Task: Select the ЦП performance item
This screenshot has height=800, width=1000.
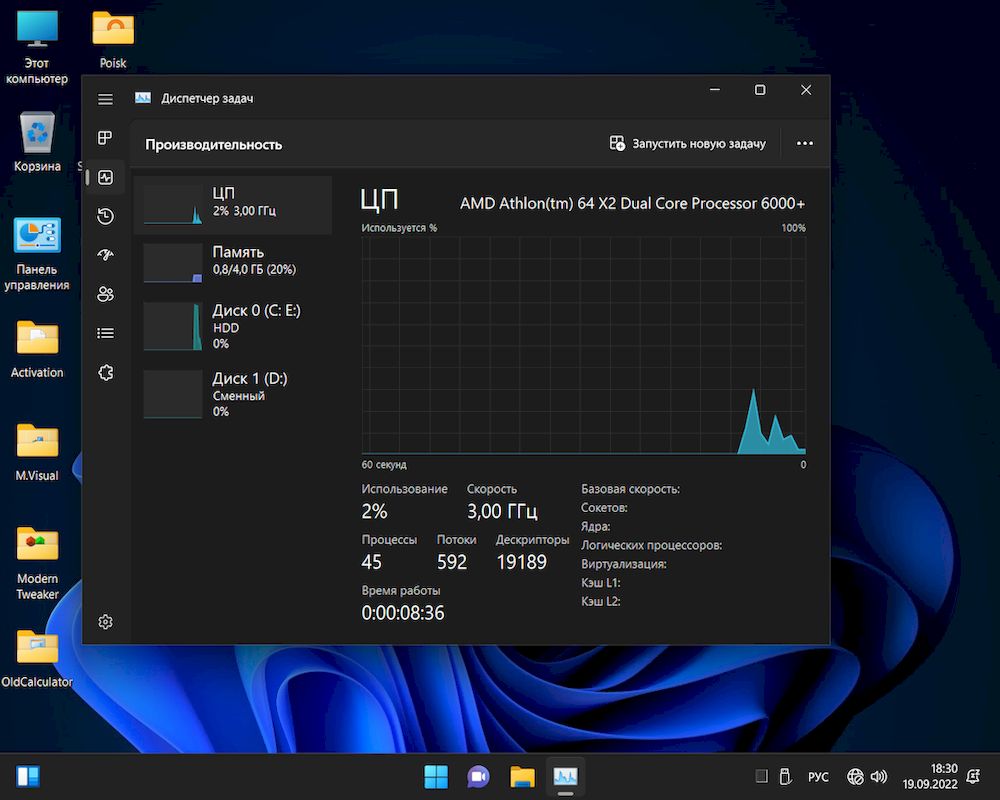Action: 236,203
